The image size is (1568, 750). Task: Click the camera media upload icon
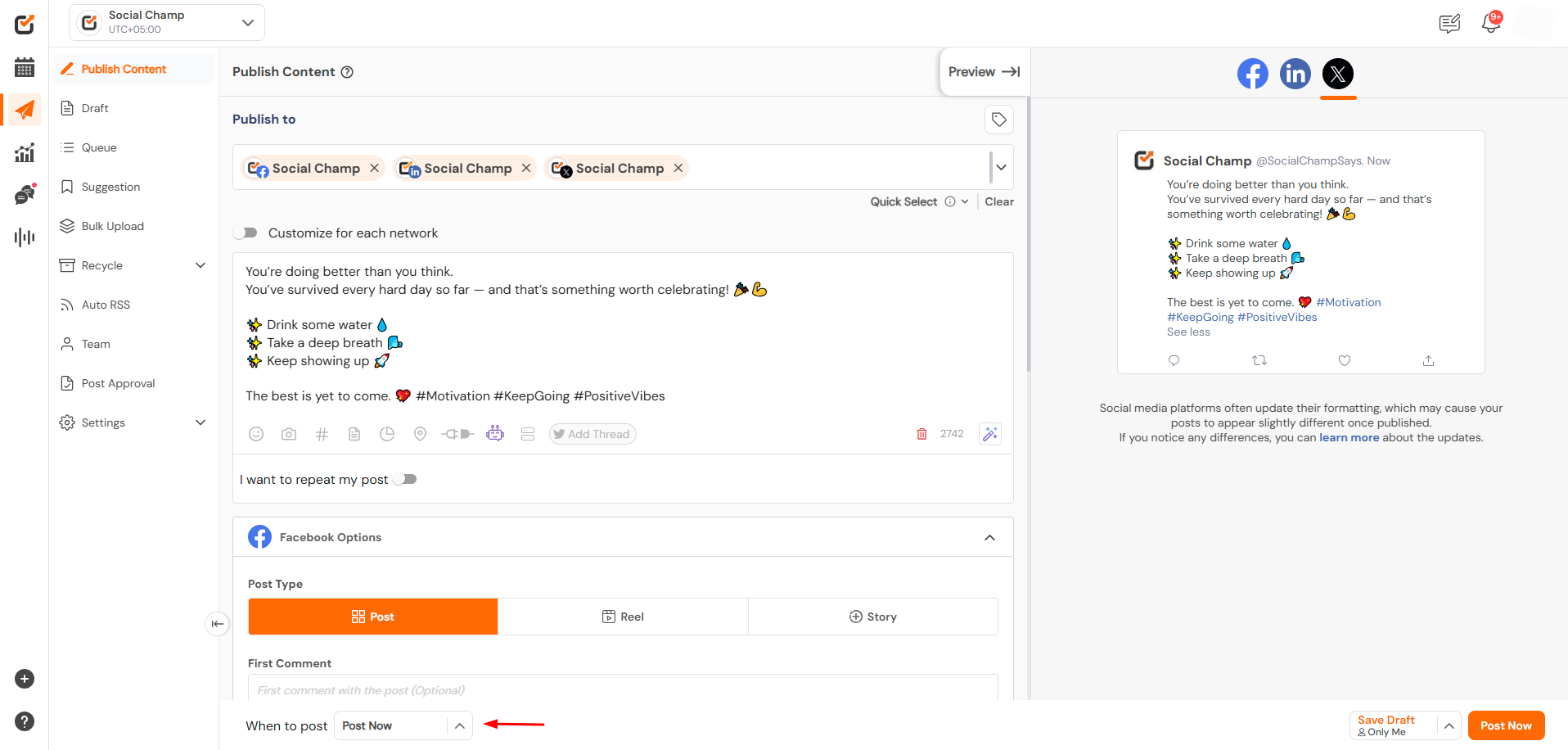coord(289,434)
